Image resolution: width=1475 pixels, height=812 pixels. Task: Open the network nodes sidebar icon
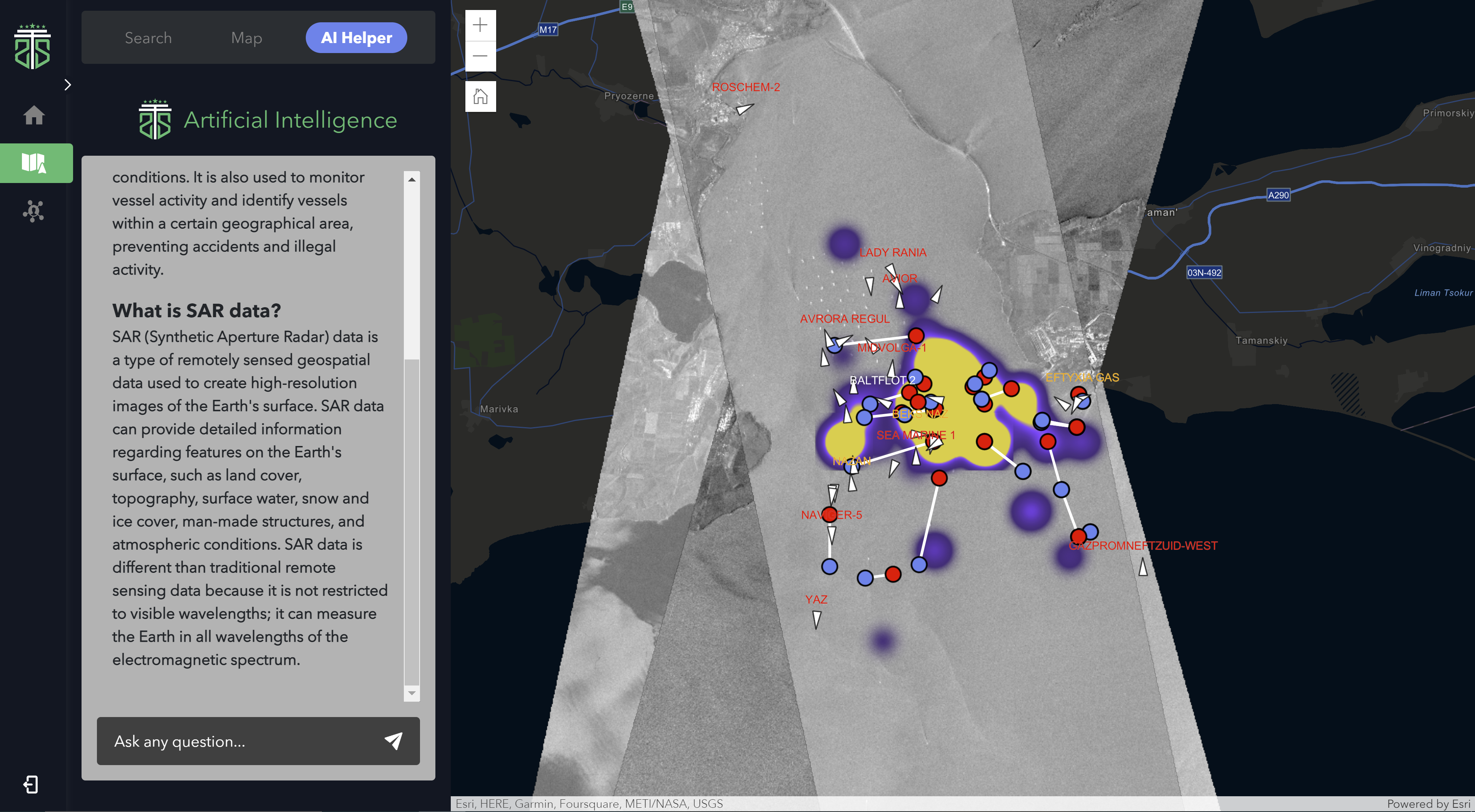[x=34, y=211]
